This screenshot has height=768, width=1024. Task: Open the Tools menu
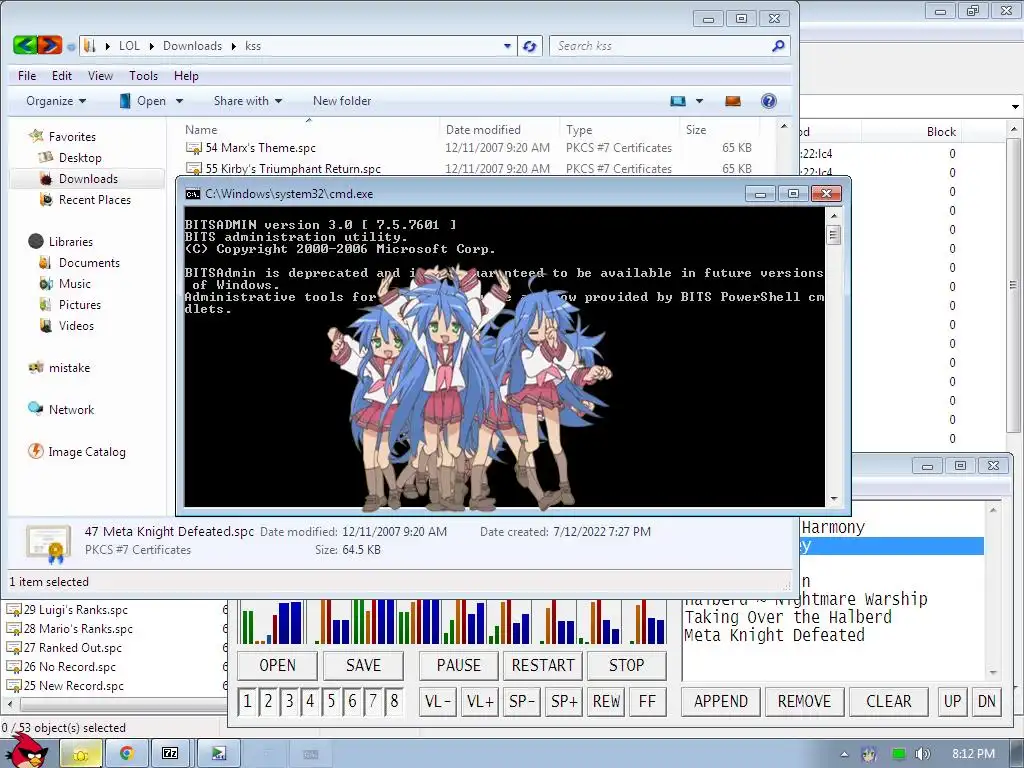[x=143, y=76]
